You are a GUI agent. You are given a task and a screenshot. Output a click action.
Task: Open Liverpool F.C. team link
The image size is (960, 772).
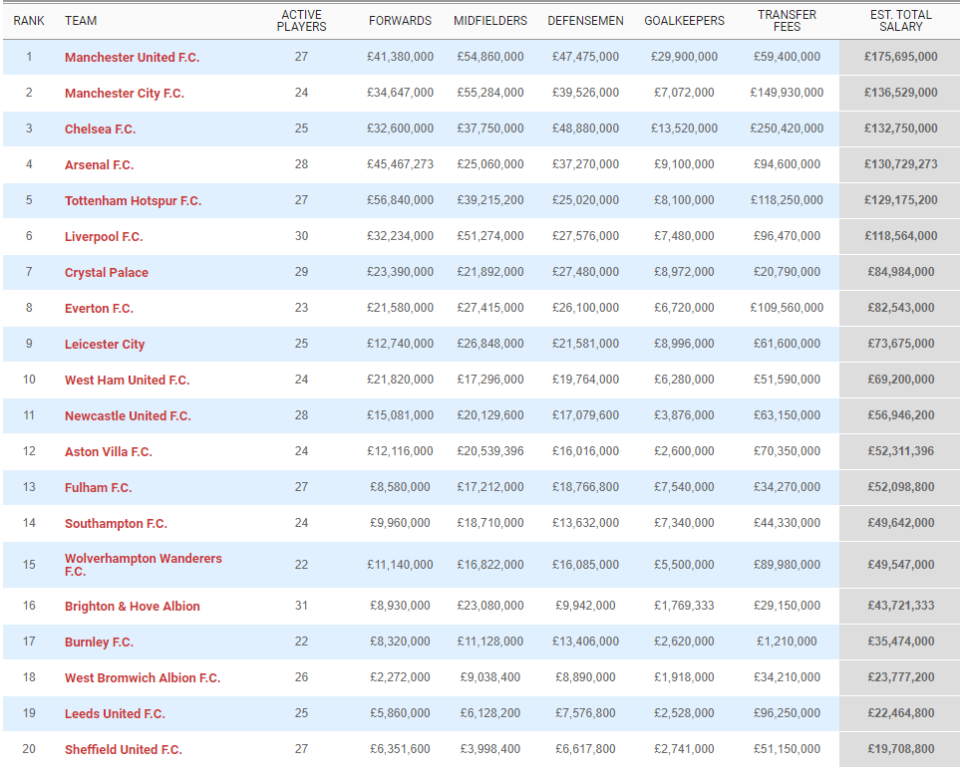click(x=103, y=237)
